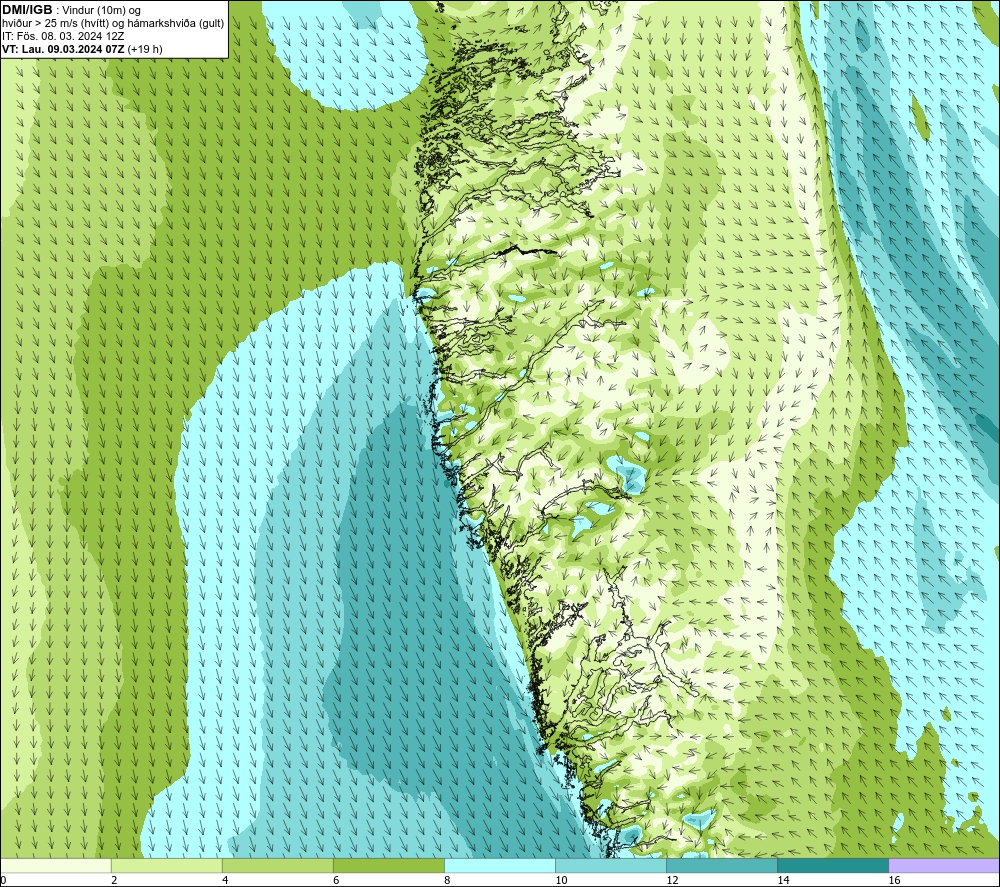The image size is (1000, 887).
Task: Click the 'hviður > 25 m/s' legend line
Action: coord(113,24)
